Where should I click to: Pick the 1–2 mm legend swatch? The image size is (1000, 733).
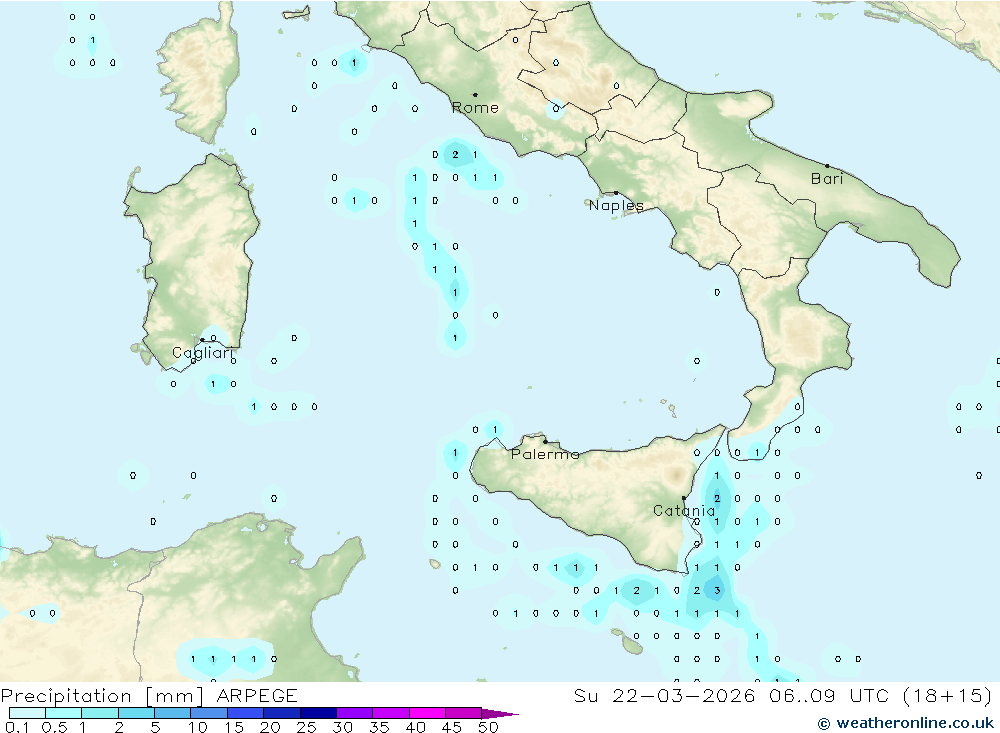(100, 713)
